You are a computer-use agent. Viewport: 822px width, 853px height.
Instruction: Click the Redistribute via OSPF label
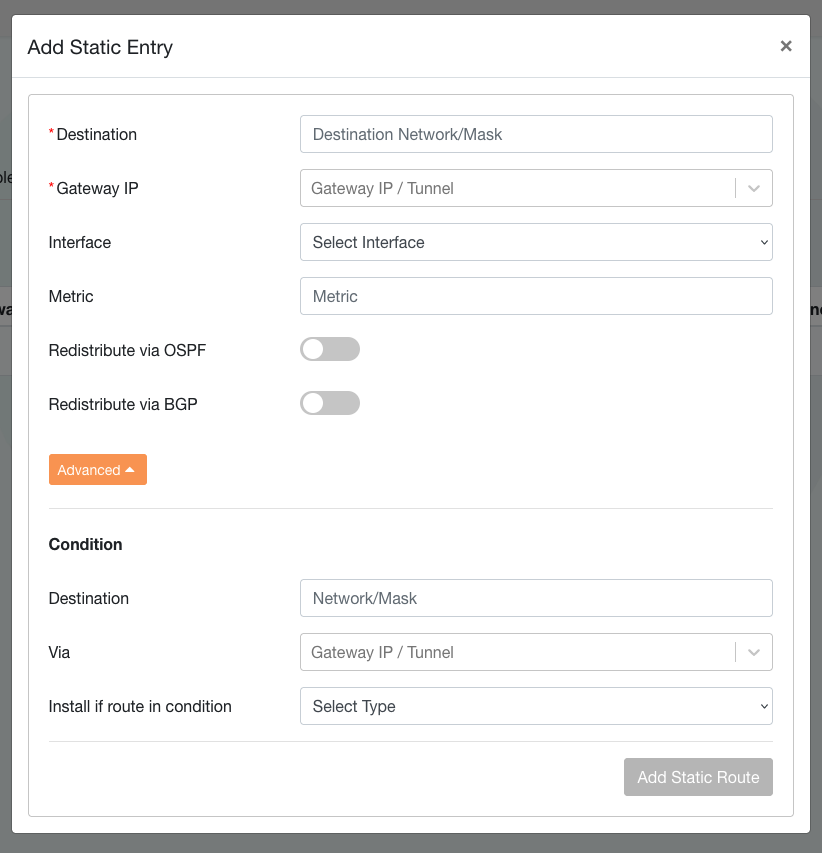[x=127, y=350]
